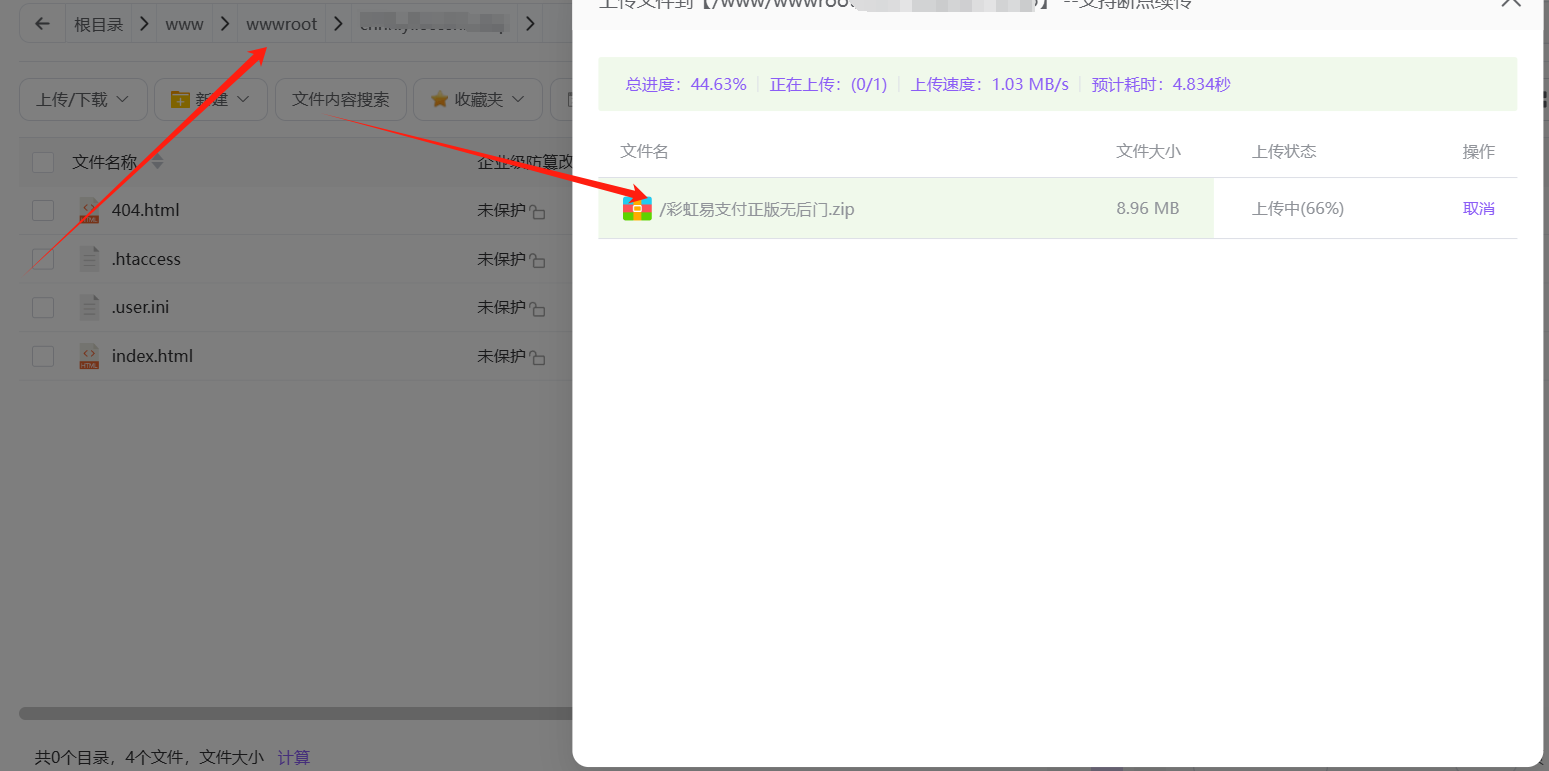
Task: Open the 收藏夹 favorites dropdown
Action: point(477,100)
